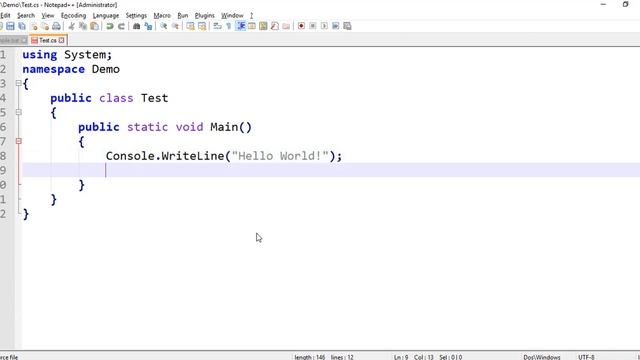Open the Encoding menu

click(x=73, y=16)
